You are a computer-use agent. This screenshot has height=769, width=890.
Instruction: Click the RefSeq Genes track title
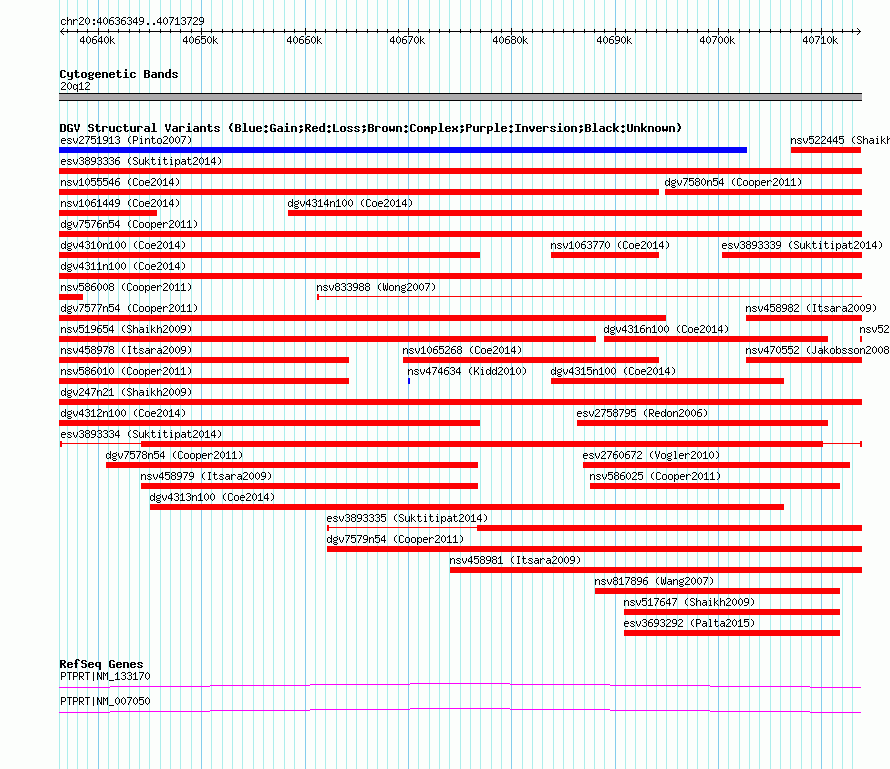(101, 664)
